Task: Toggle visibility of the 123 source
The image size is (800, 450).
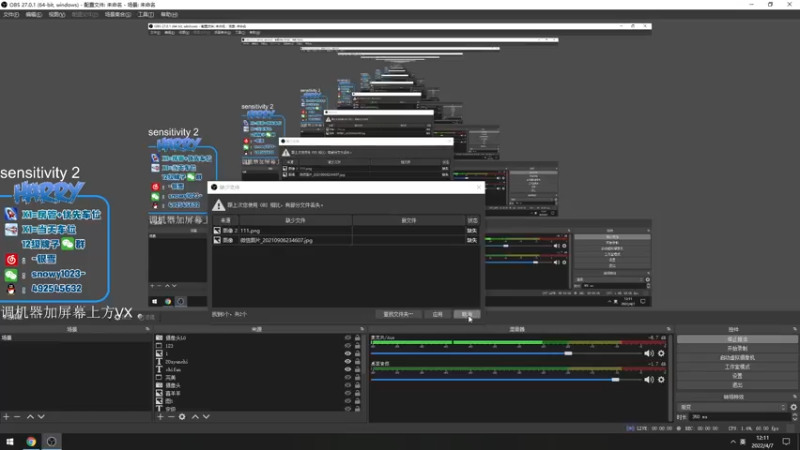Action: (x=348, y=345)
